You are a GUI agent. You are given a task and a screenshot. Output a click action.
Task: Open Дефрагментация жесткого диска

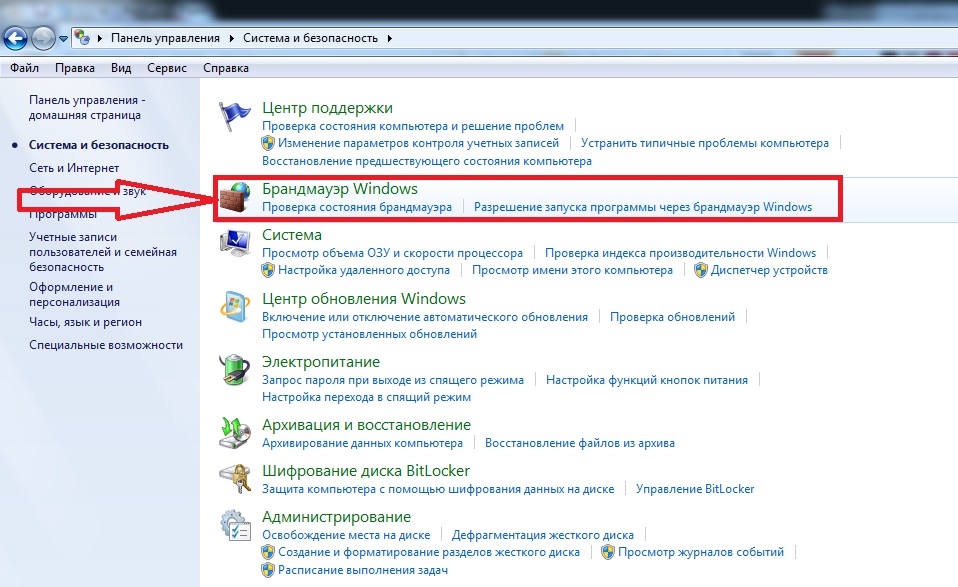543,535
